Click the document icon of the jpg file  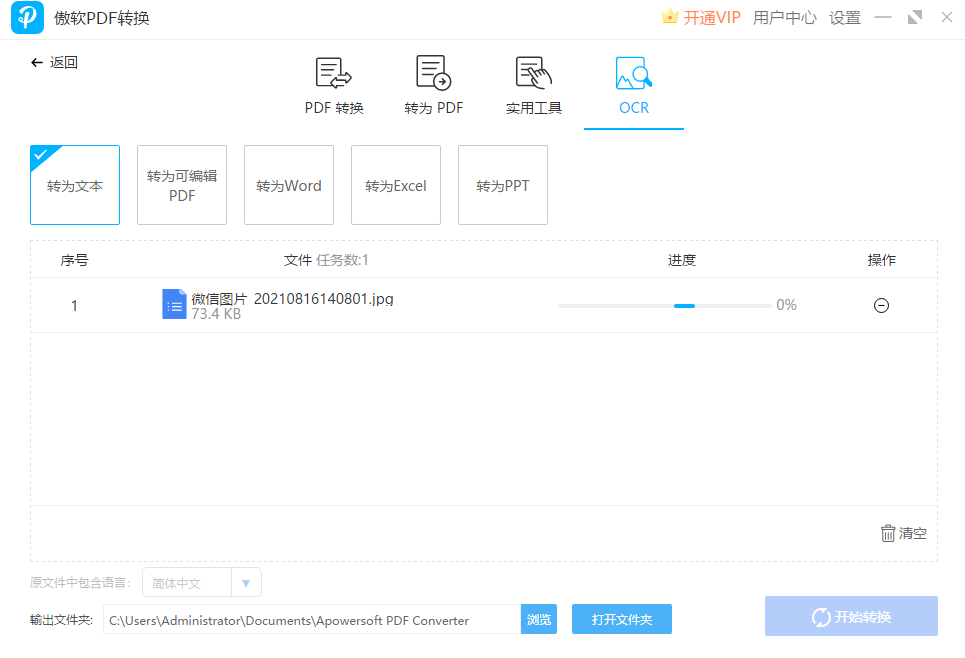click(x=174, y=305)
